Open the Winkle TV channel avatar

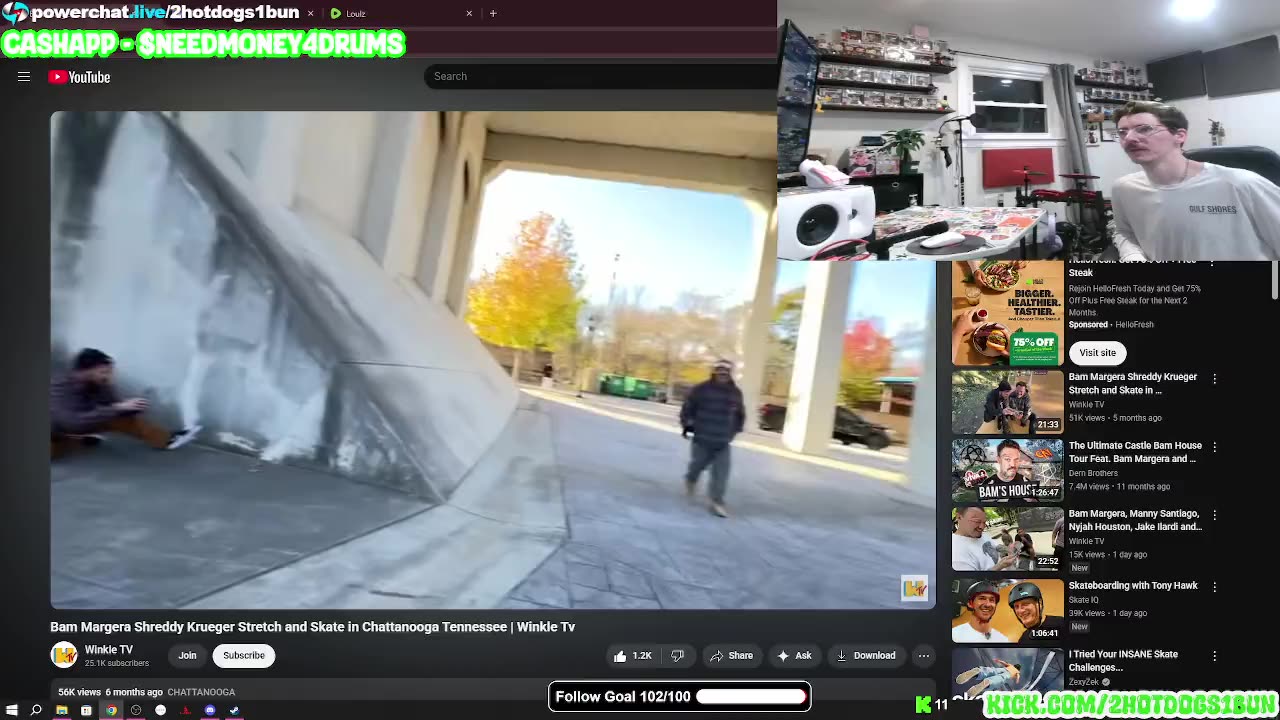(x=64, y=655)
